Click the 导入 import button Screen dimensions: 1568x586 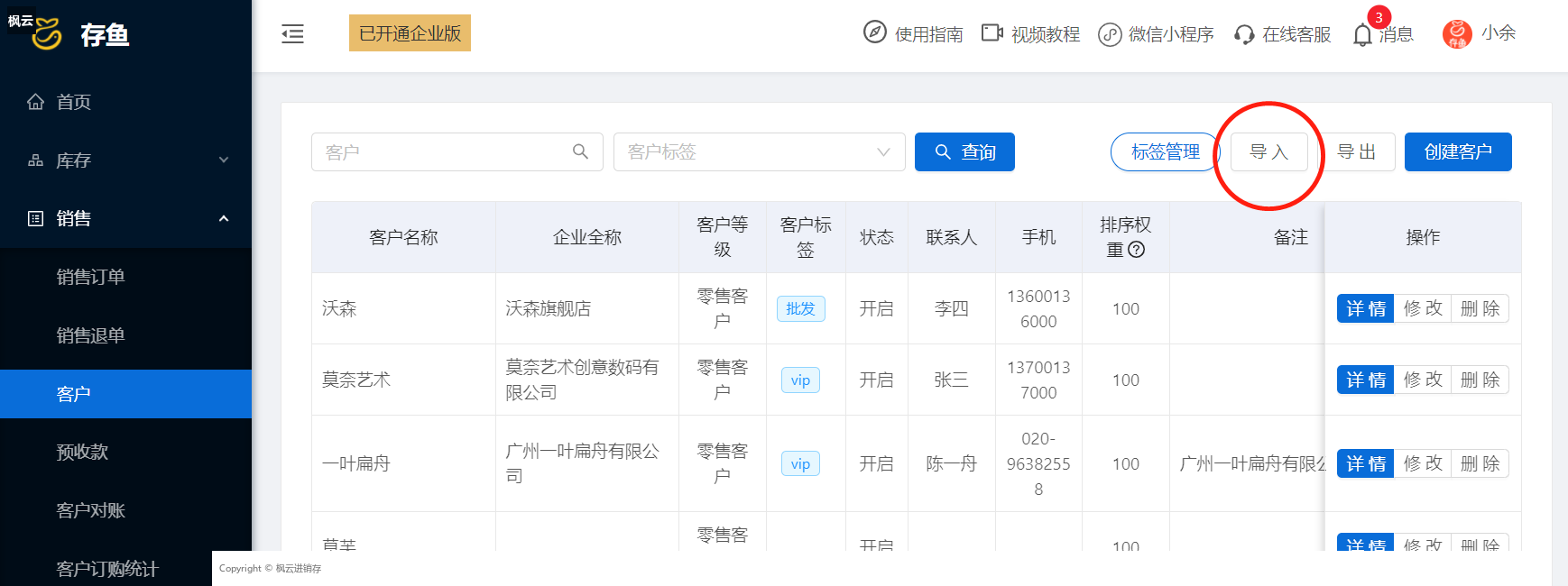pyautogui.click(x=1268, y=151)
